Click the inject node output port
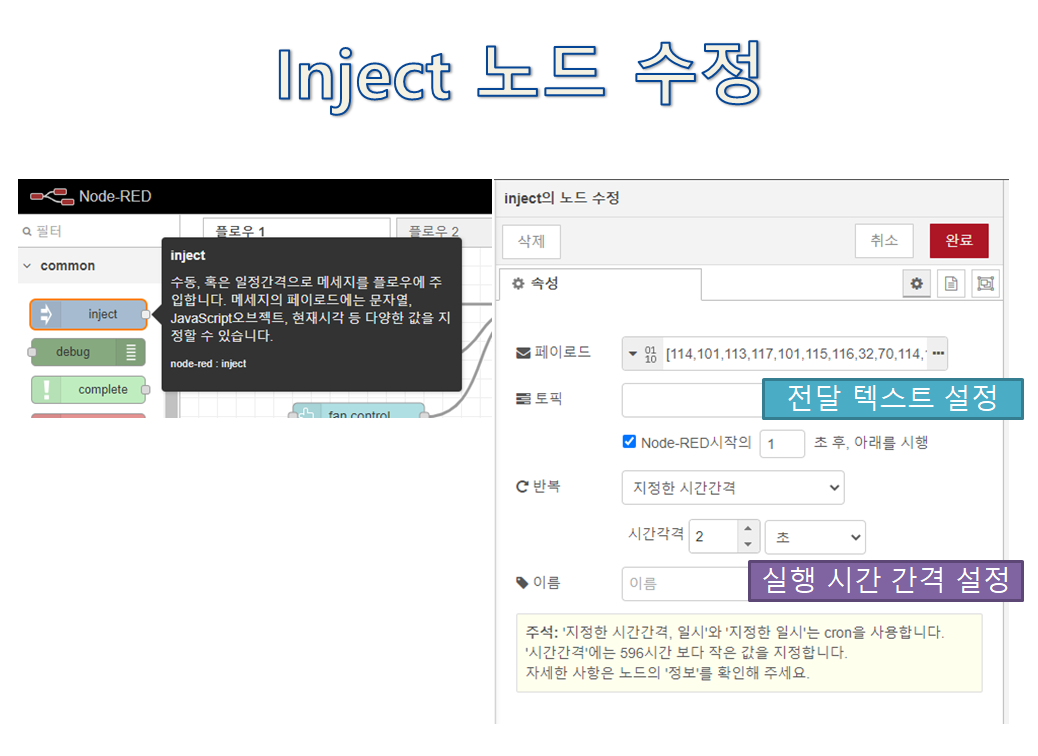This screenshot has height=756, width=1038. 146,314
